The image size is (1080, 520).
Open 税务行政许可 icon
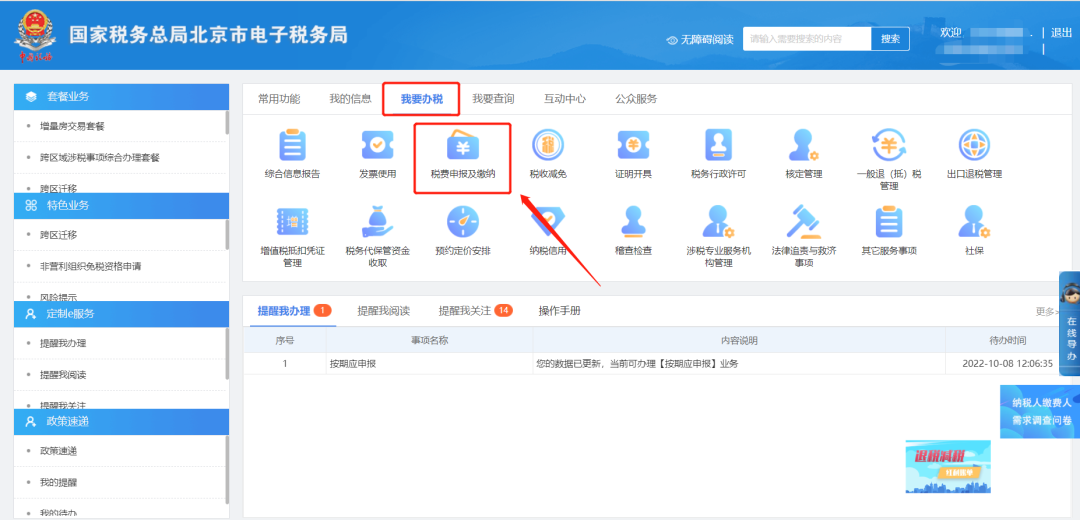(718, 145)
